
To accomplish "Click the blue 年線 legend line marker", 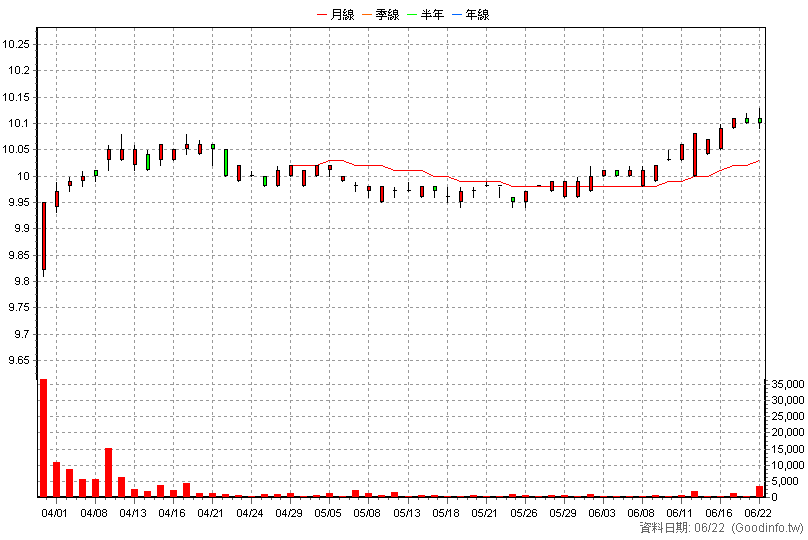I will pos(457,15).
